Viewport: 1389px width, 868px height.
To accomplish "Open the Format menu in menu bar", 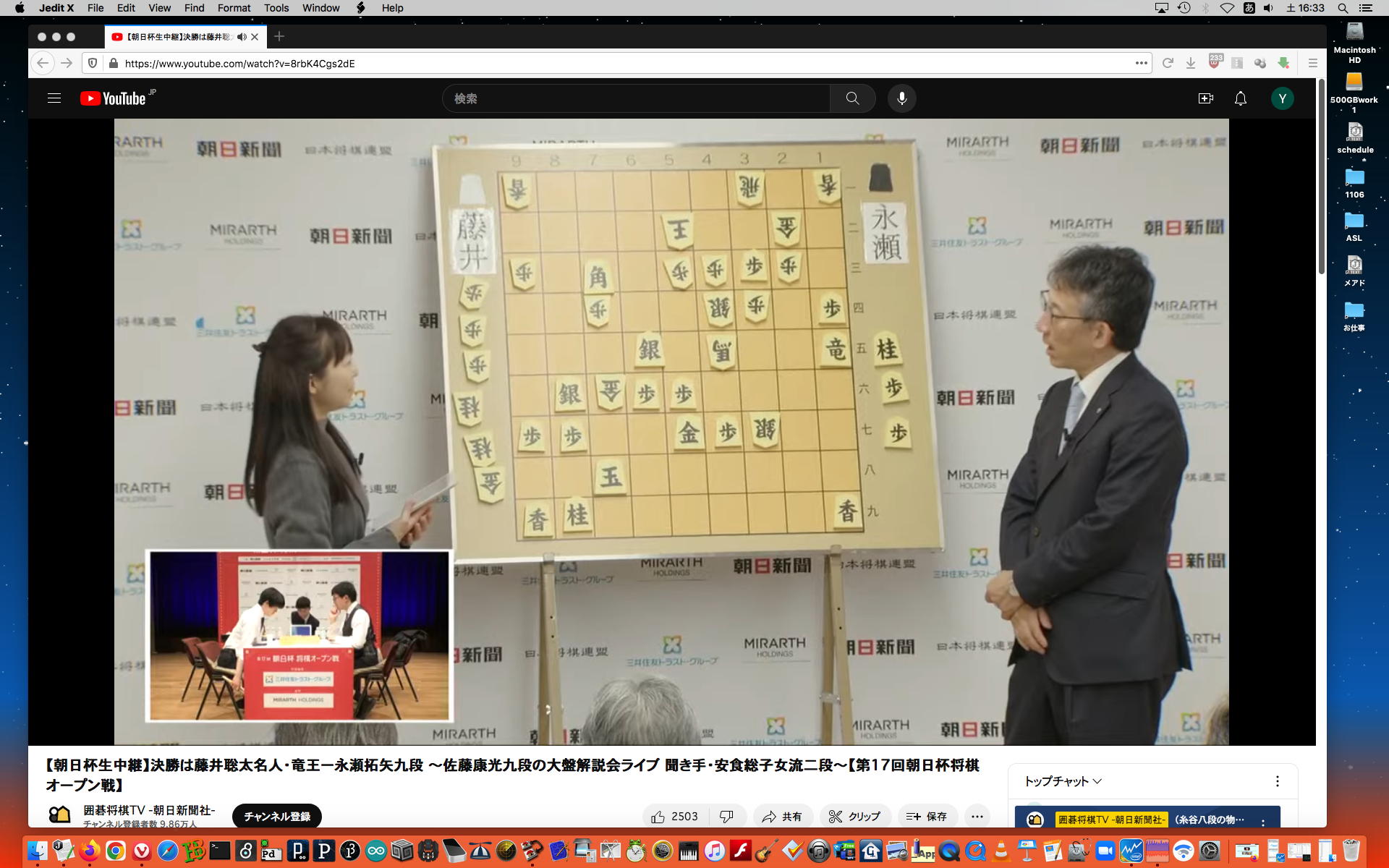I will pyautogui.click(x=234, y=8).
